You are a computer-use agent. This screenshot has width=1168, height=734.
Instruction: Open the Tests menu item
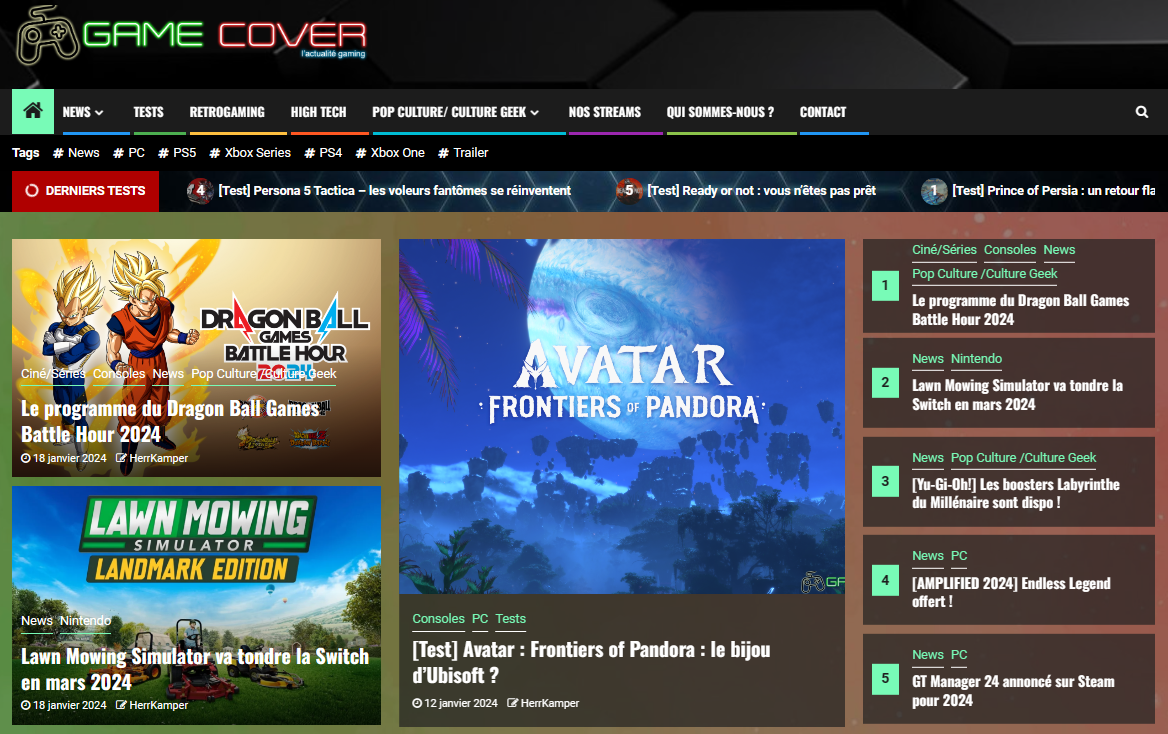point(148,112)
